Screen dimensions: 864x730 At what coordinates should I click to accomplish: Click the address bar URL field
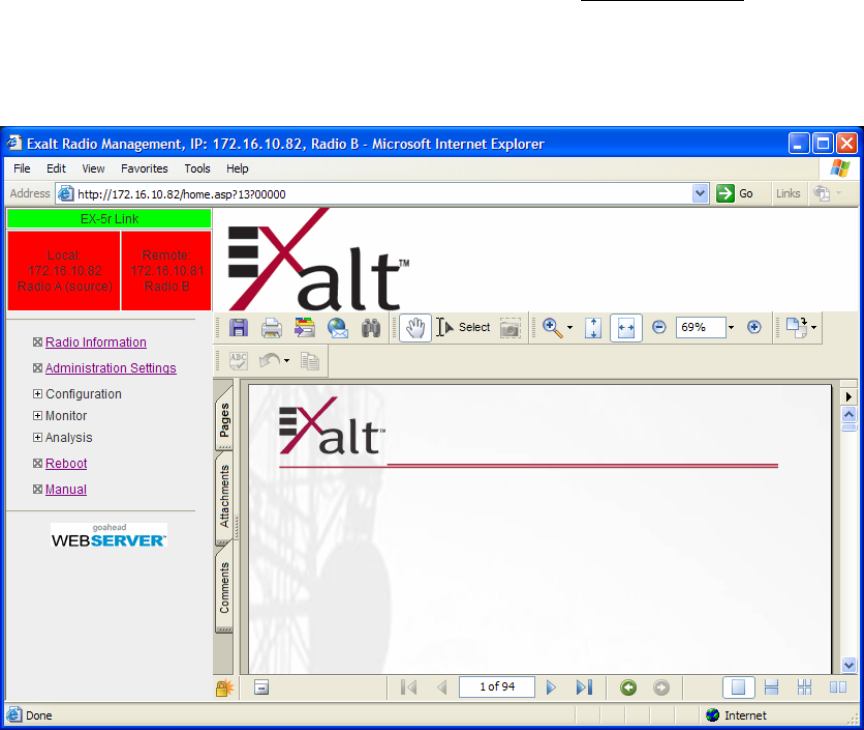pos(375,194)
